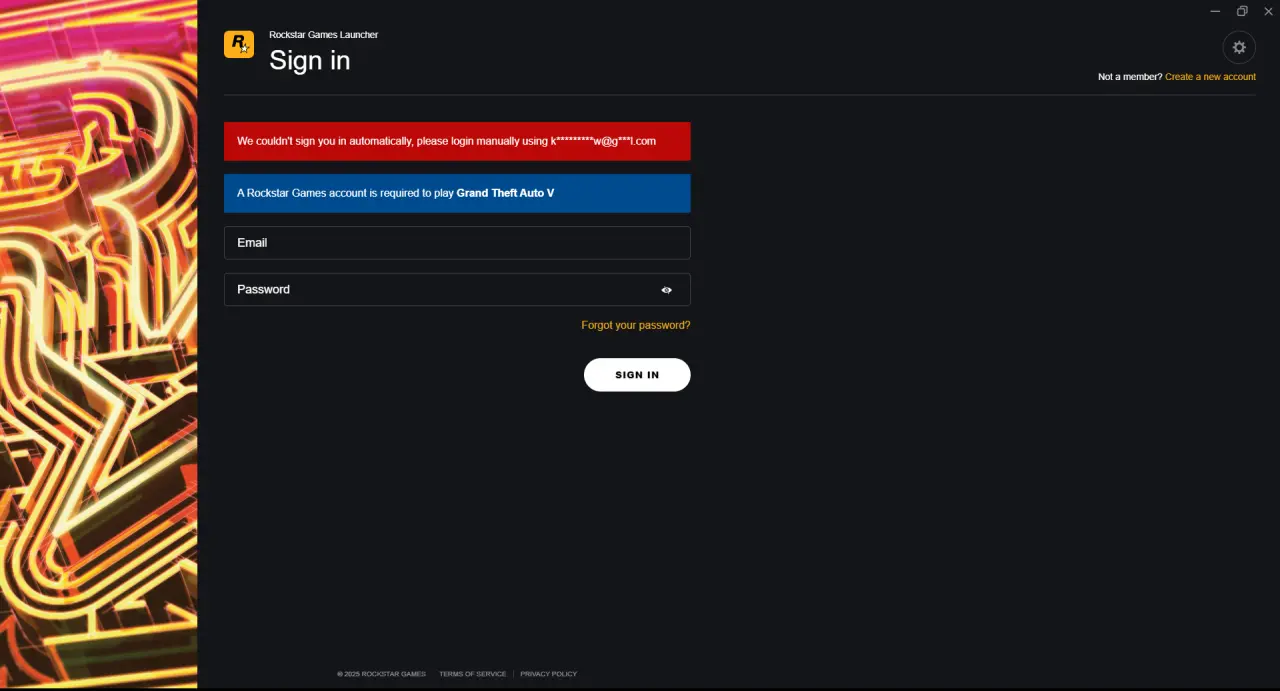The image size is (1280, 691).
Task: Minimize the launcher window
Action: 1215,11
